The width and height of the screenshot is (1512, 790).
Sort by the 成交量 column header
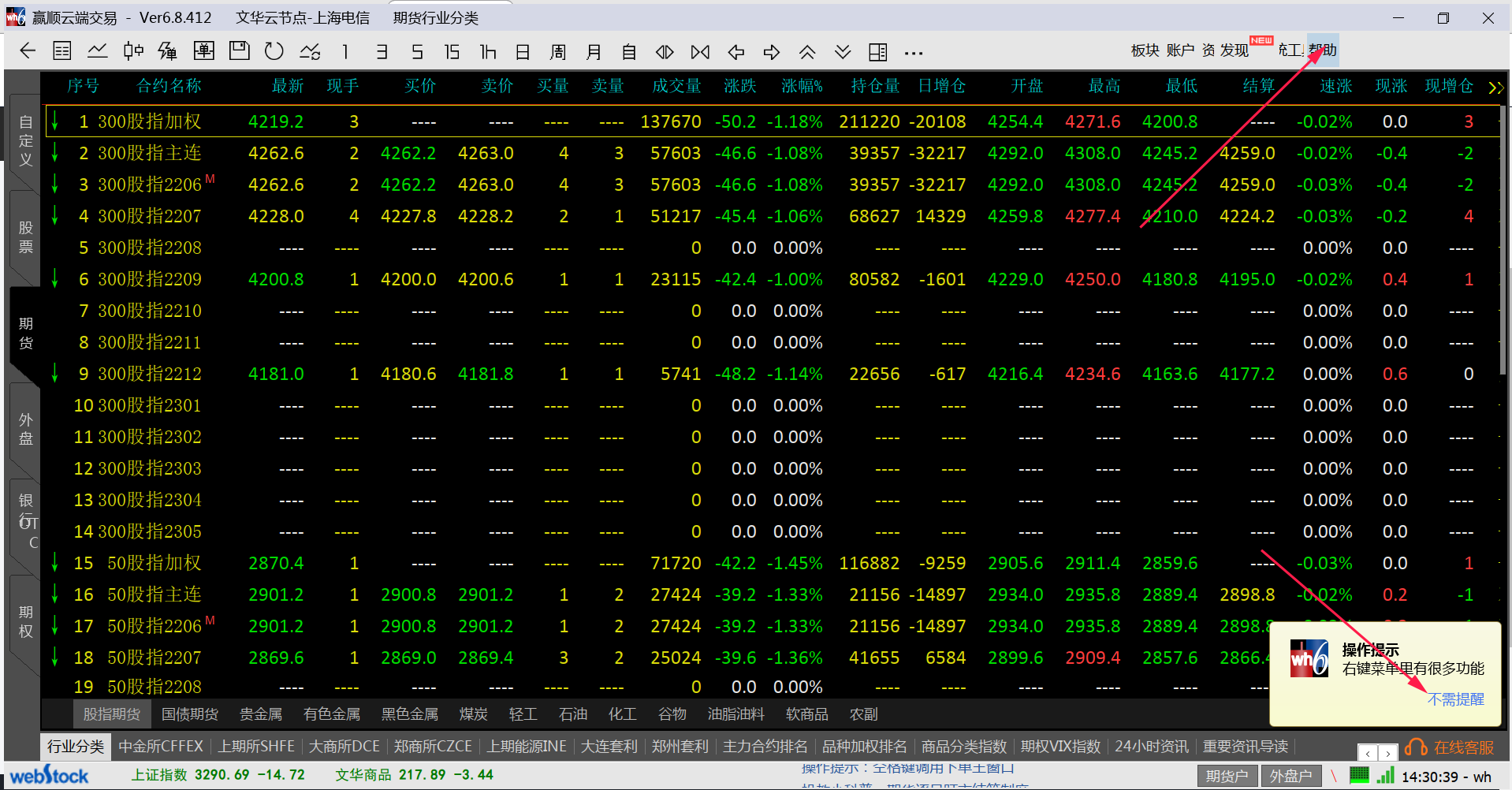point(676,86)
